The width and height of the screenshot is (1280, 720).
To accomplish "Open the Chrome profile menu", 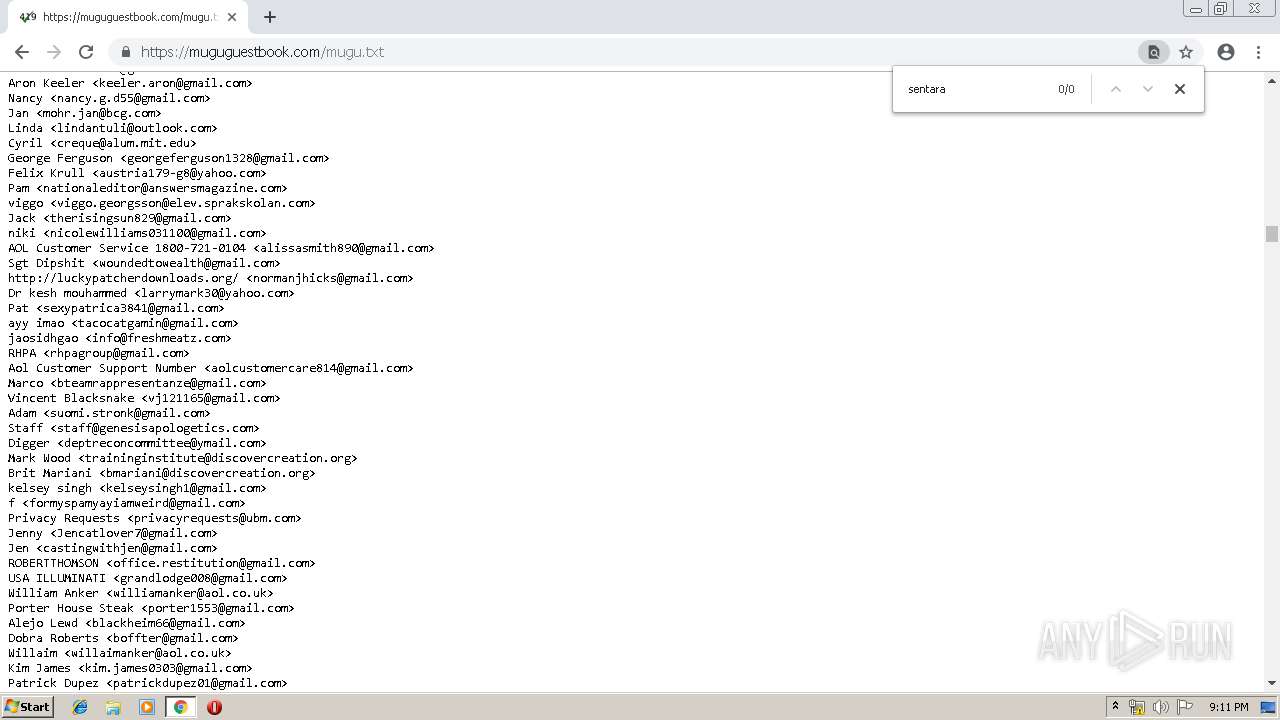I will pos(1226,52).
